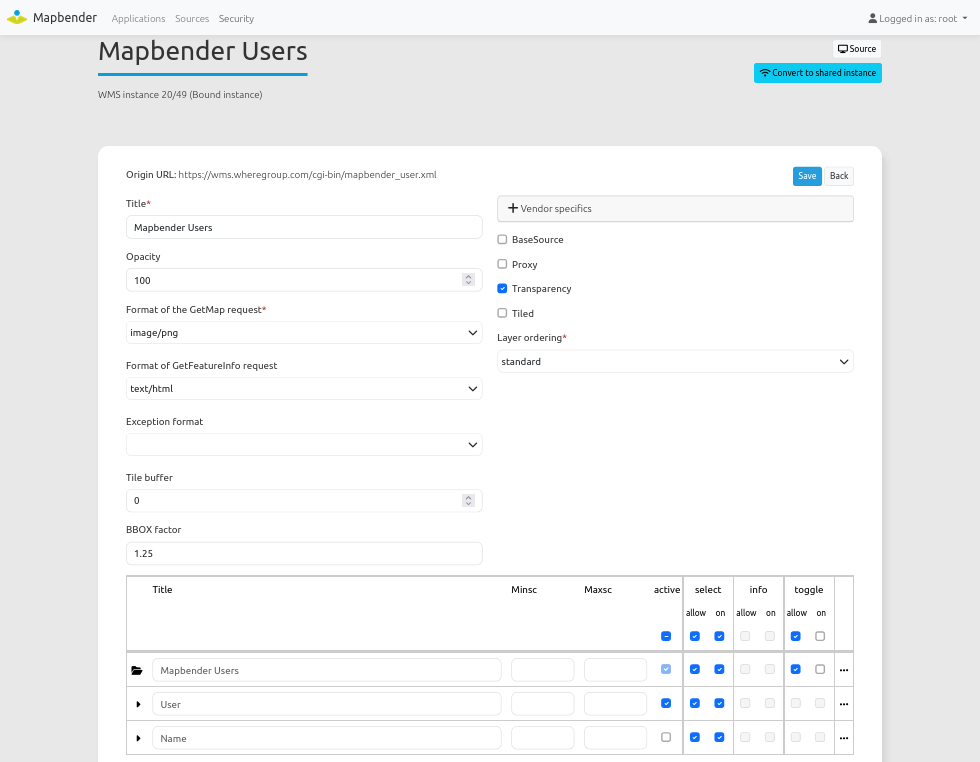
Task: Expand the User layer row arrow
Action: (138, 704)
